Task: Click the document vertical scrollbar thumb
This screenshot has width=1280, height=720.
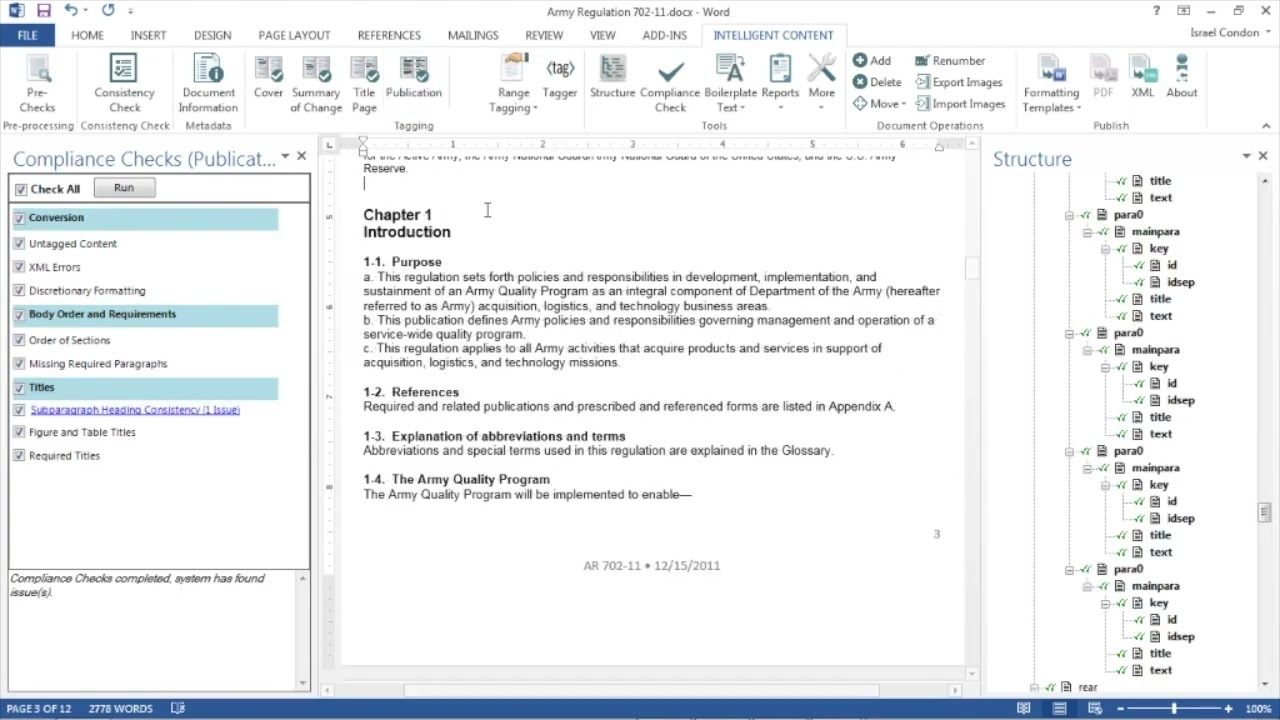Action: click(x=970, y=268)
